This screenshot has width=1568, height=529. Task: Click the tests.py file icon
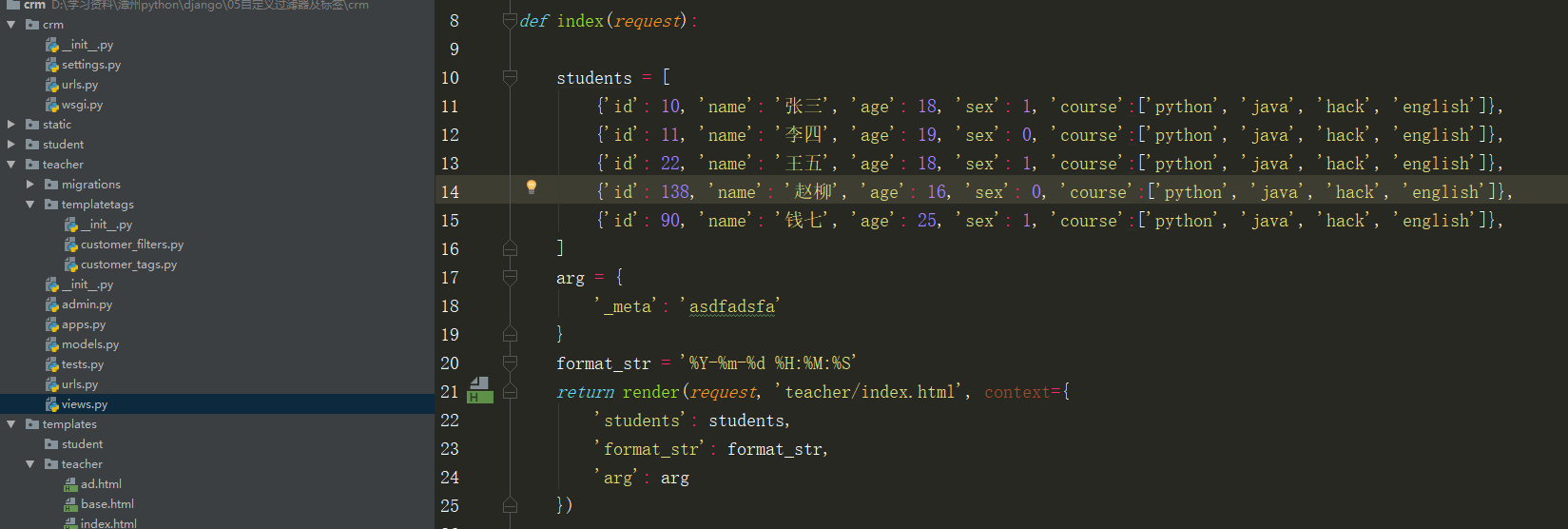(x=52, y=364)
